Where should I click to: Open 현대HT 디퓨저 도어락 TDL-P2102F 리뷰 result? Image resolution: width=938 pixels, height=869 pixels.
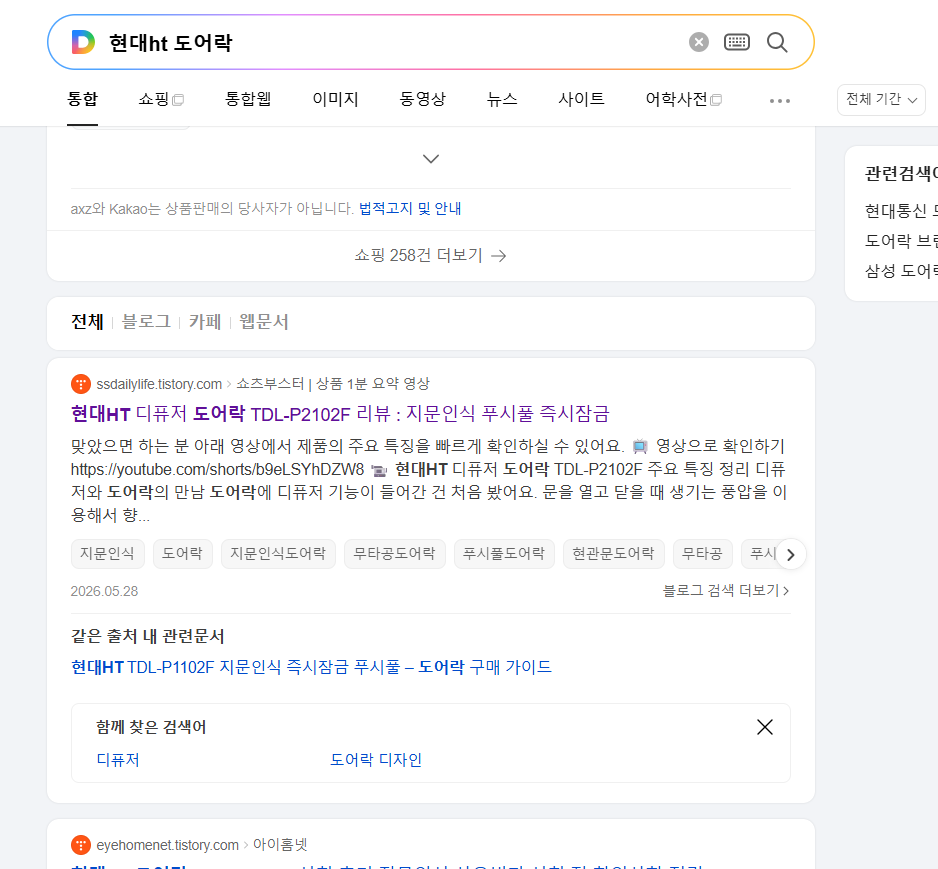coord(340,413)
